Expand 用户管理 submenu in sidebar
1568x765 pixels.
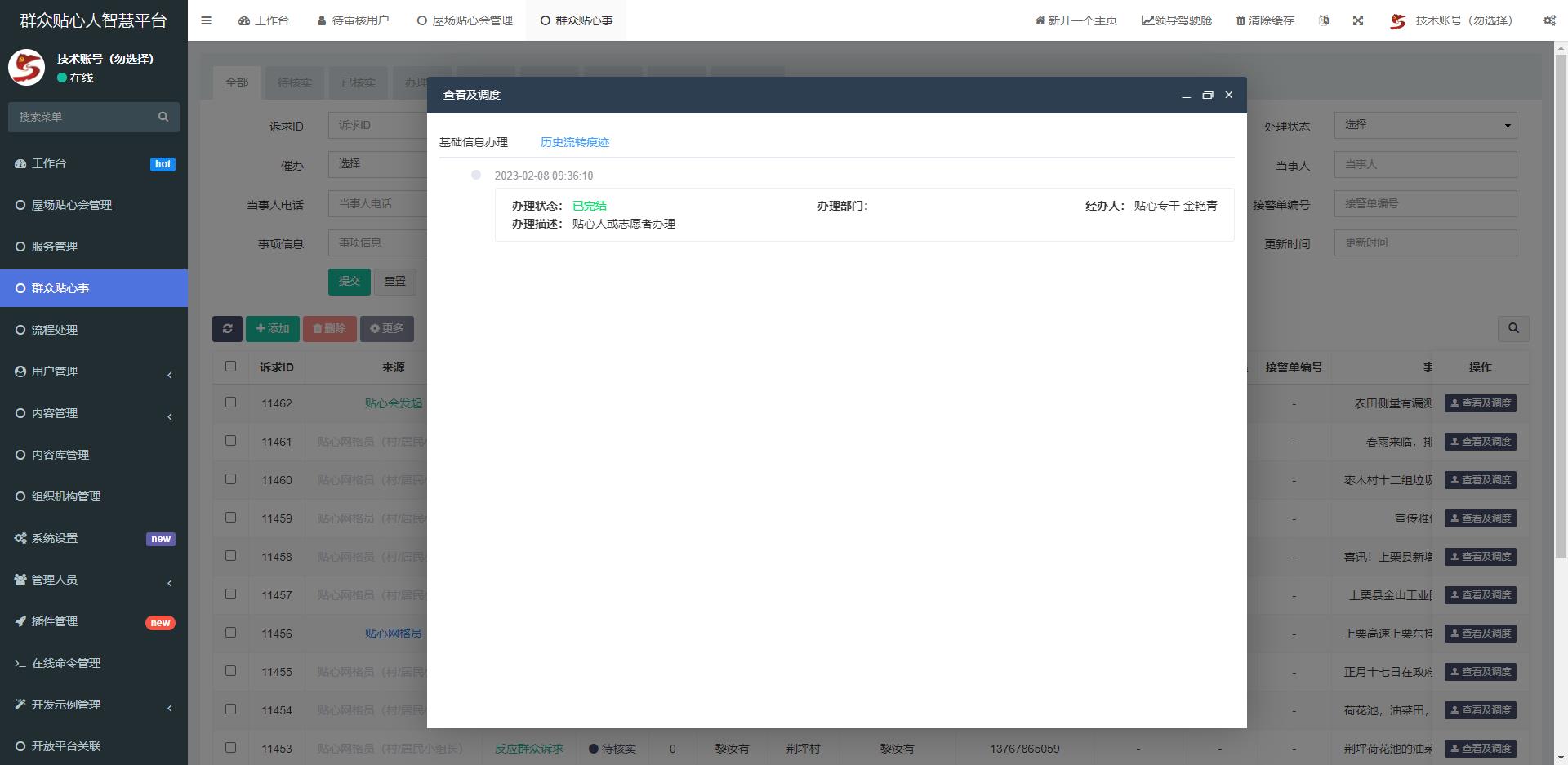coord(94,371)
